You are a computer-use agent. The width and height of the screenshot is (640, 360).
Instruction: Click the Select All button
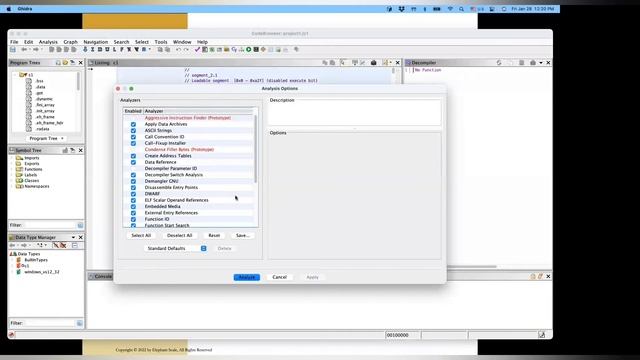[x=141, y=236]
